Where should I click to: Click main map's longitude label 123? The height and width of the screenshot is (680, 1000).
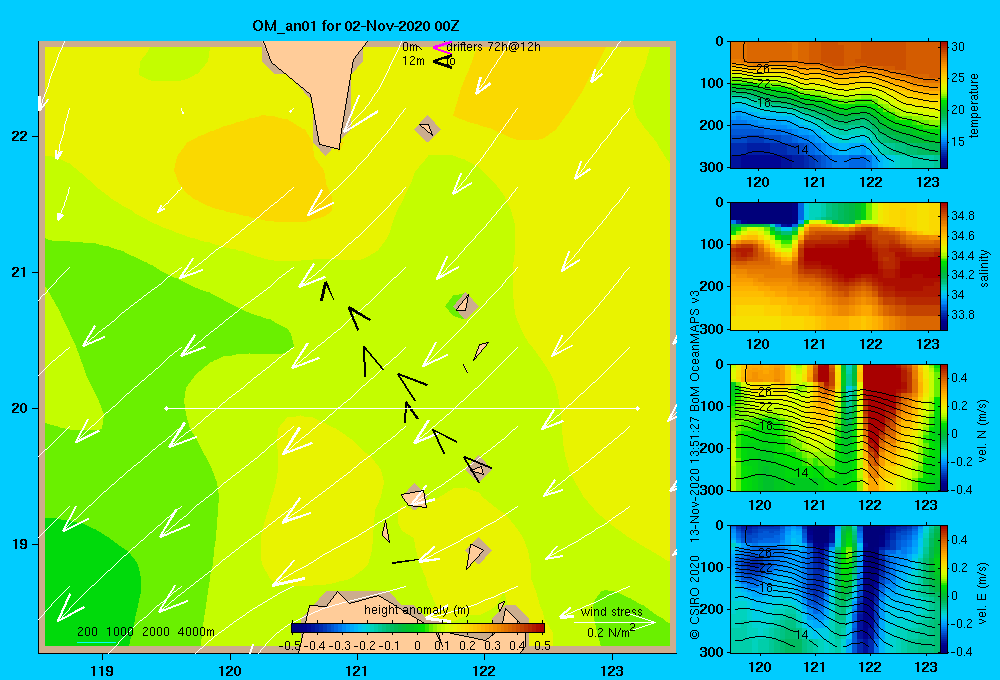point(612,670)
